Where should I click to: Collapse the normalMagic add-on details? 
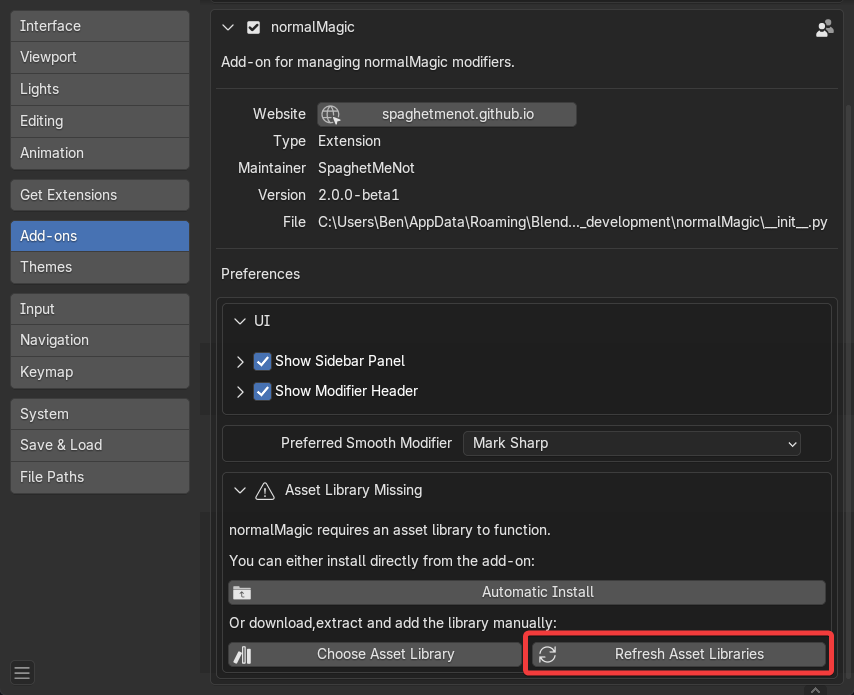click(x=229, y=28)
